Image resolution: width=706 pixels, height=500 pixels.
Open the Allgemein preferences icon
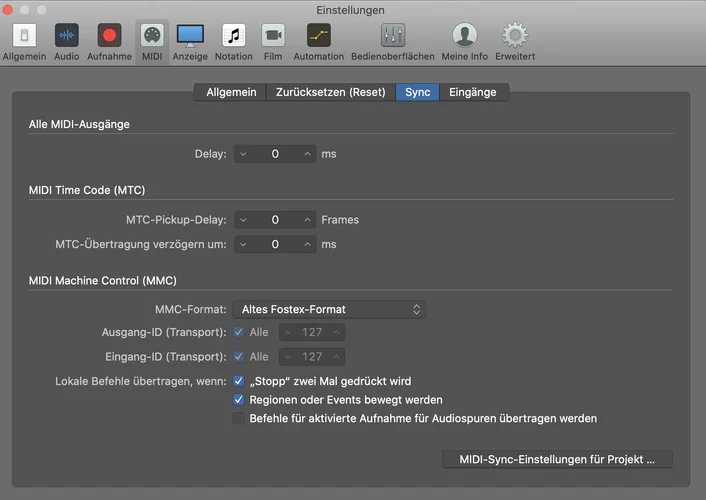pos(23,36)
